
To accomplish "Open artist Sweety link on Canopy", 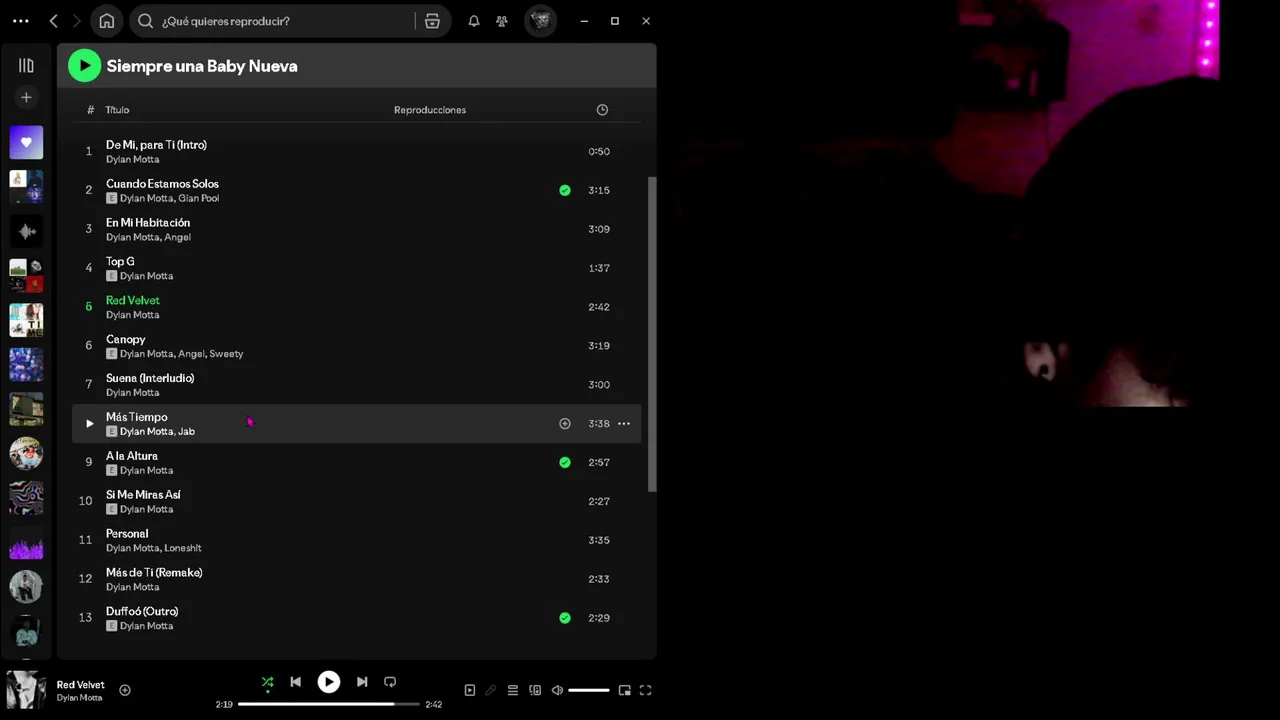I will click(226, 354).
